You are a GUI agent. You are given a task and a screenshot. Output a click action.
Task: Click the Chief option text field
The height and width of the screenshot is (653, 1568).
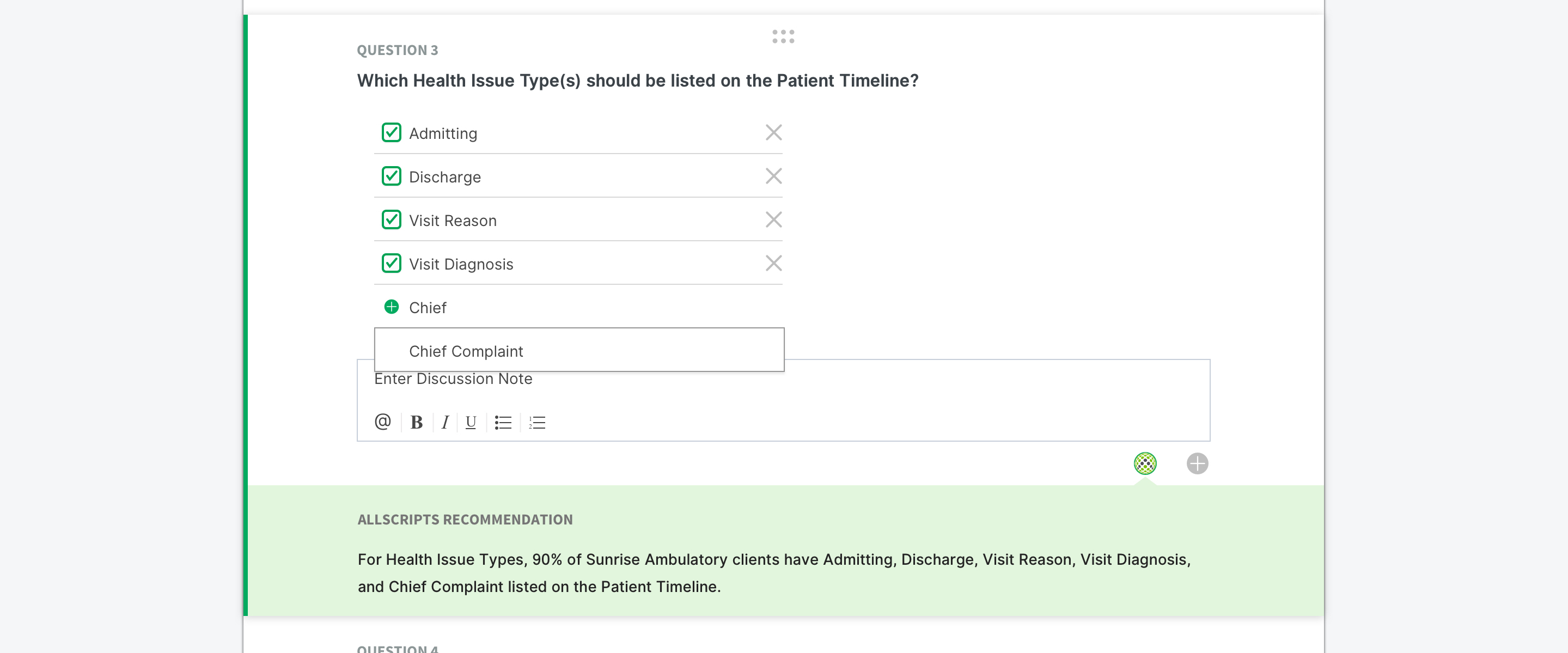tap(578, 308)
